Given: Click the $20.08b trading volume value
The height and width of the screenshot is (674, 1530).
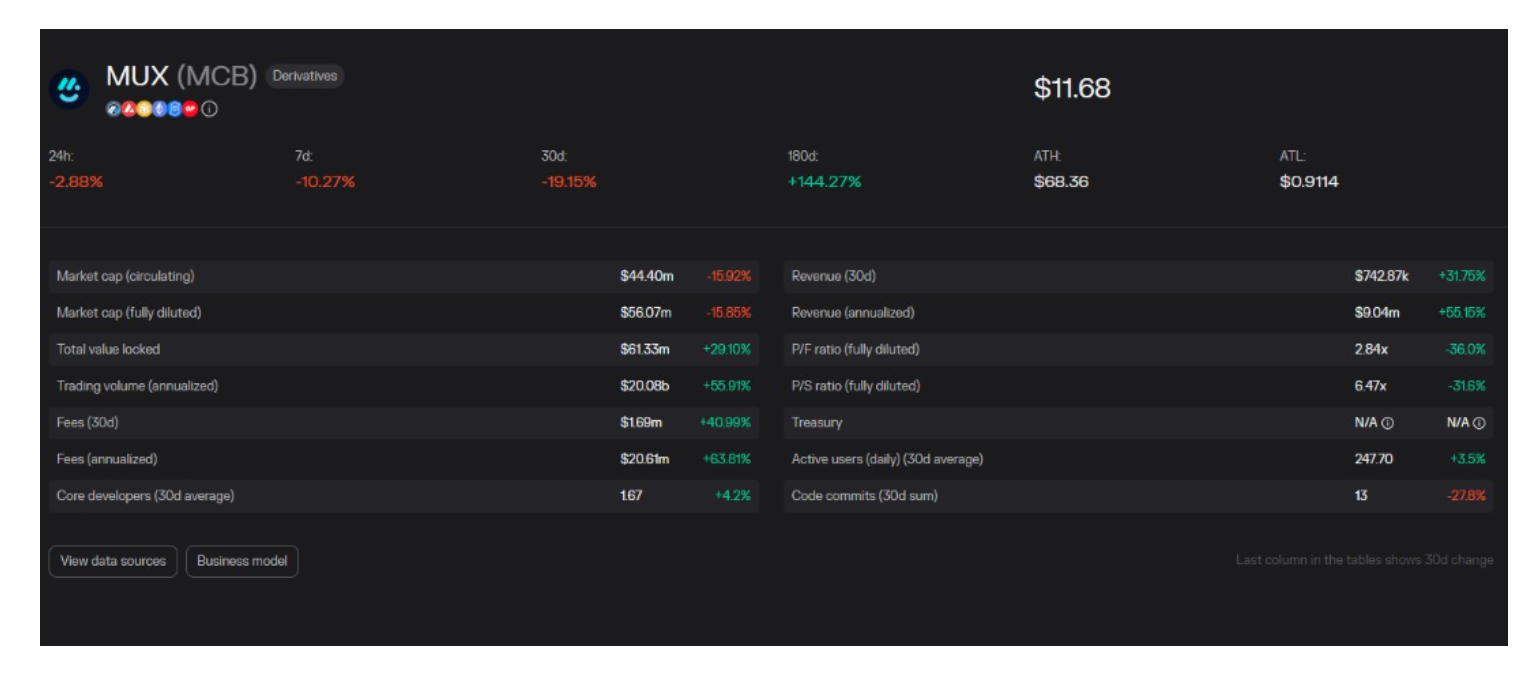Looking at the screenshot, I should click(x=646, y=386).
